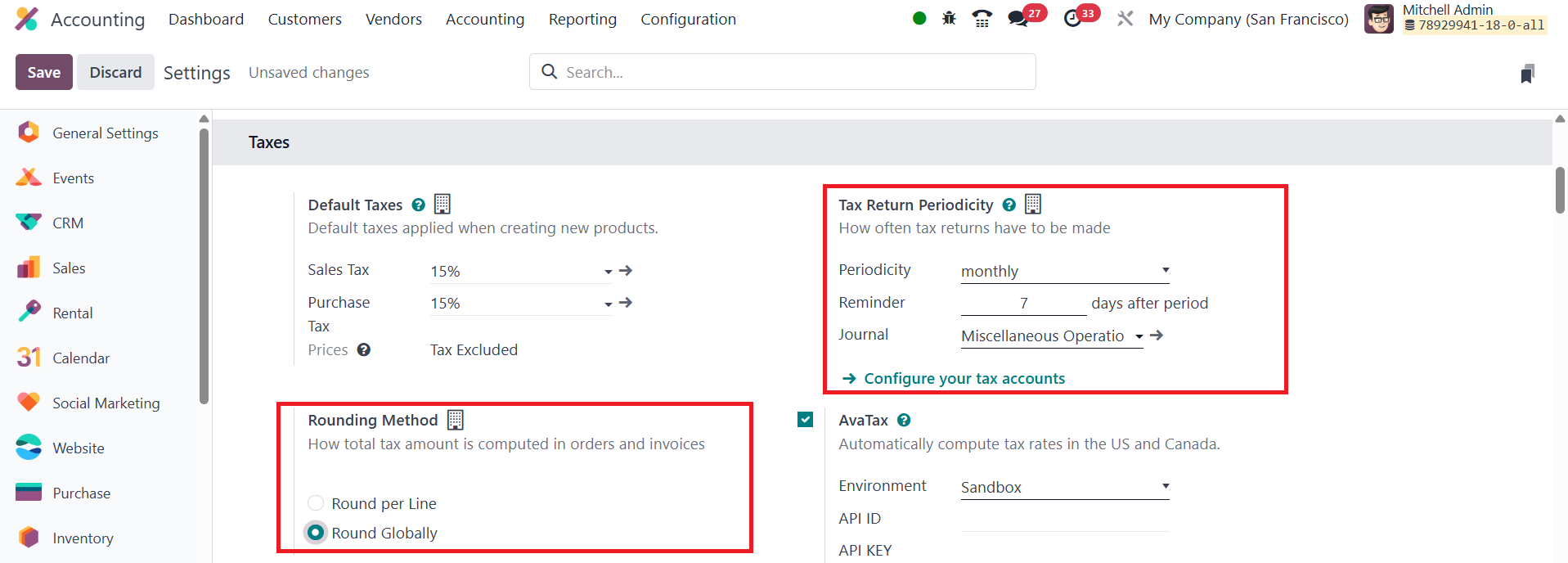Screen dimensions: 1568x563
Task: Select the Round Globally option
Action: 316,533
